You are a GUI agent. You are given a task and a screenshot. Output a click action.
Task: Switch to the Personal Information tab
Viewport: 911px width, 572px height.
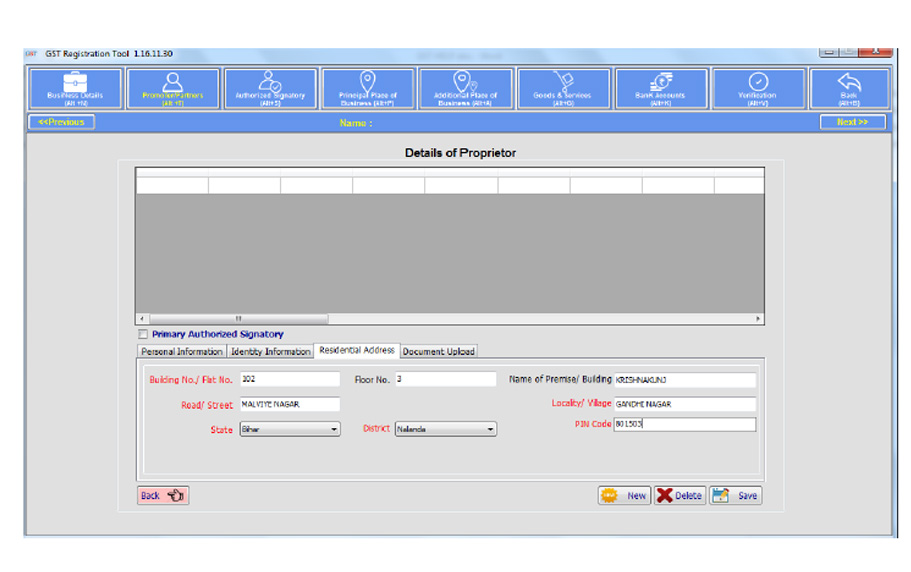tap(181, 352)
